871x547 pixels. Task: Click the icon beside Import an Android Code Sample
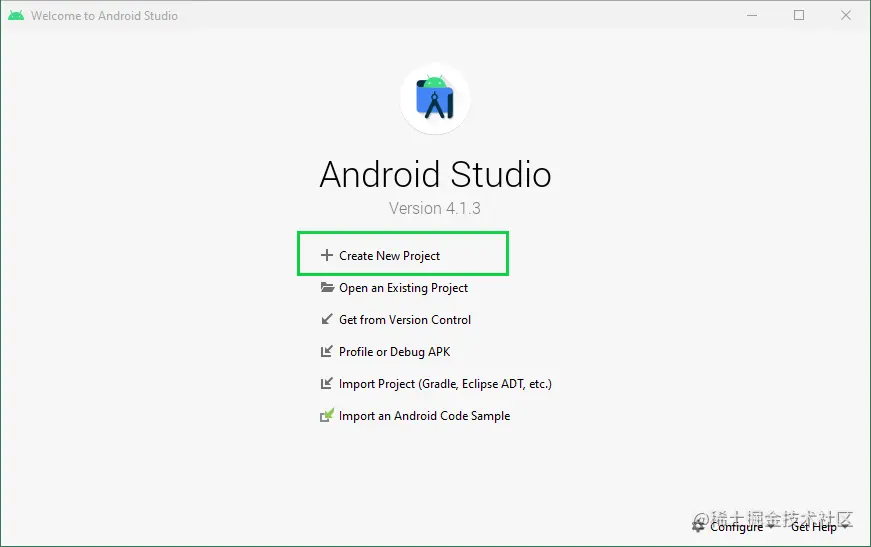pyautogui.click(x=327, y=415)
